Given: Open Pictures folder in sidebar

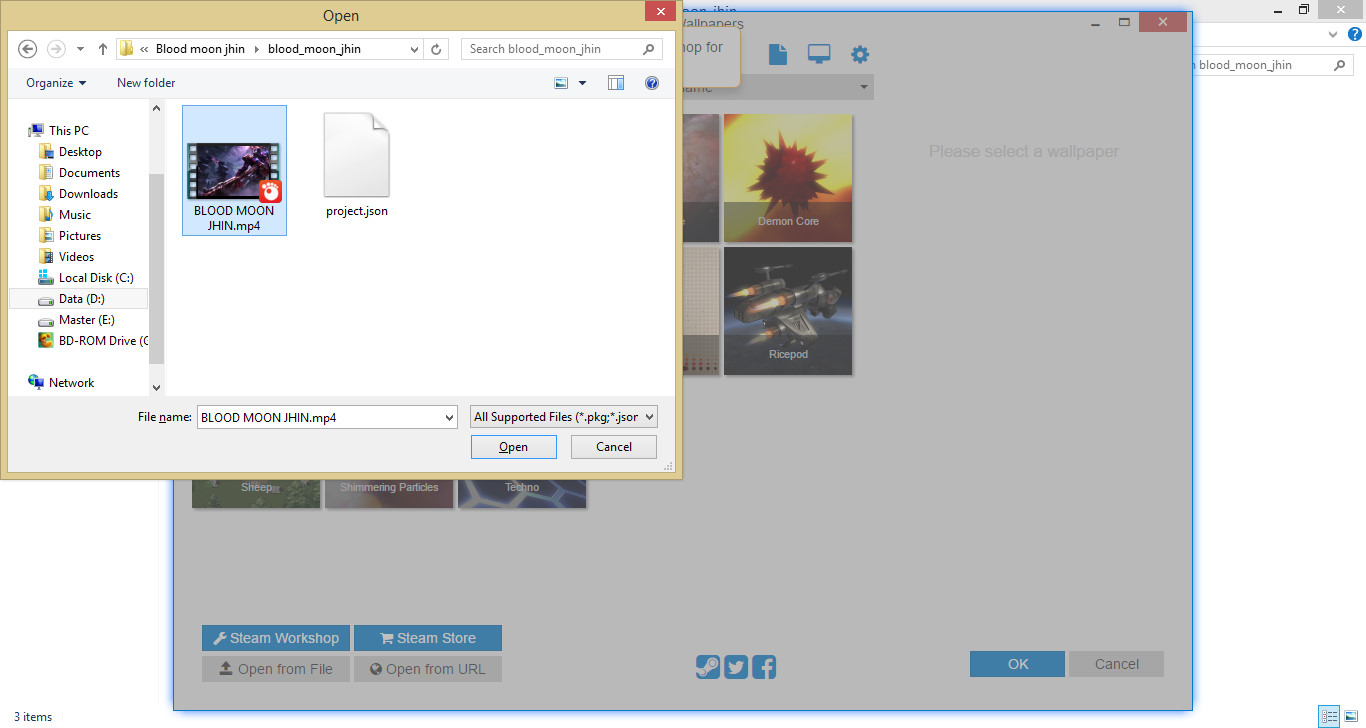Looking at the screenshot, I should (x=80, y=236).
